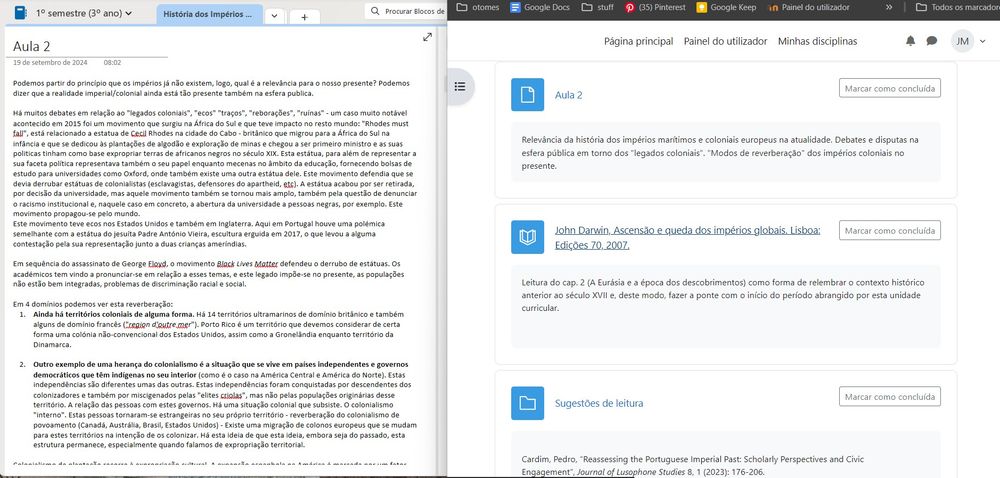
Task: Click the search magnifier icon in OneNote
Action: [x=375, y=11]
